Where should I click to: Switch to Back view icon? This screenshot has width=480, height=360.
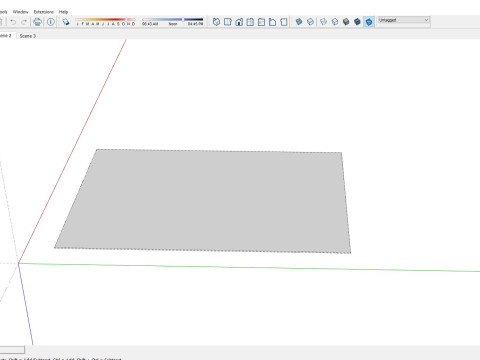(x=261, y=22)
